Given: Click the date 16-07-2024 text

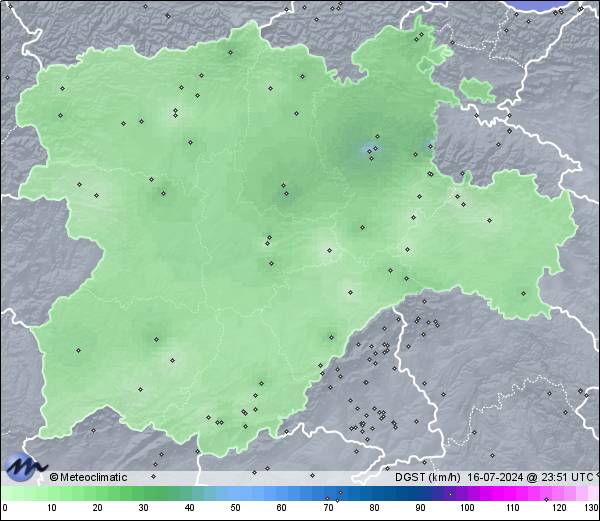Looking at the screenshot, I should click(496, 477).
